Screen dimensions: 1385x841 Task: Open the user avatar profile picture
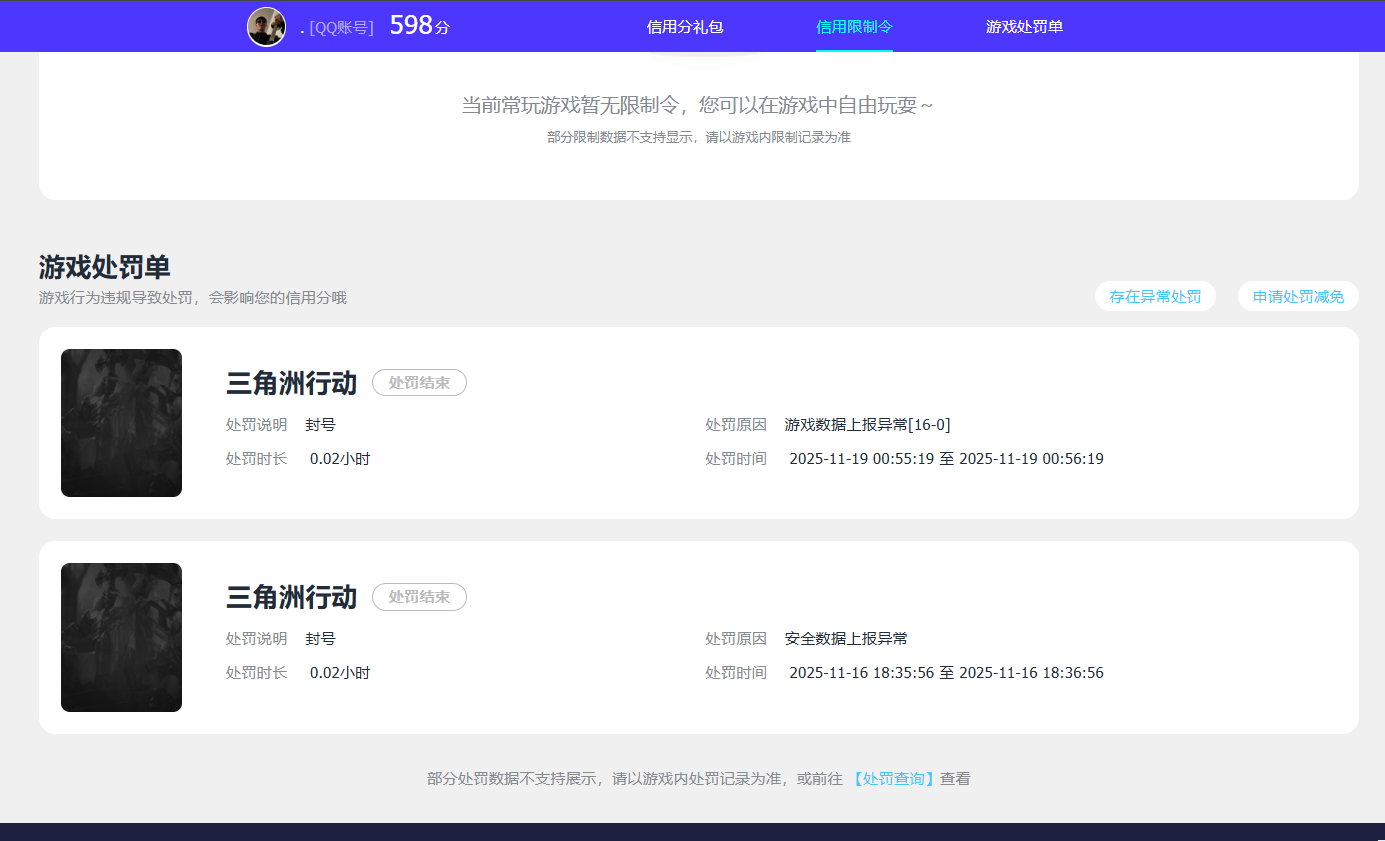266,26
